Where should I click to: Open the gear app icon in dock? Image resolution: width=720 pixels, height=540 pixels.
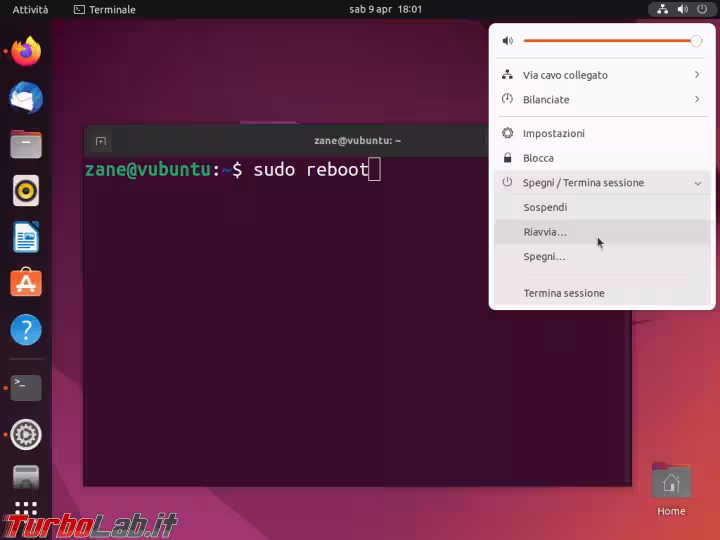(x=26, y=434)
